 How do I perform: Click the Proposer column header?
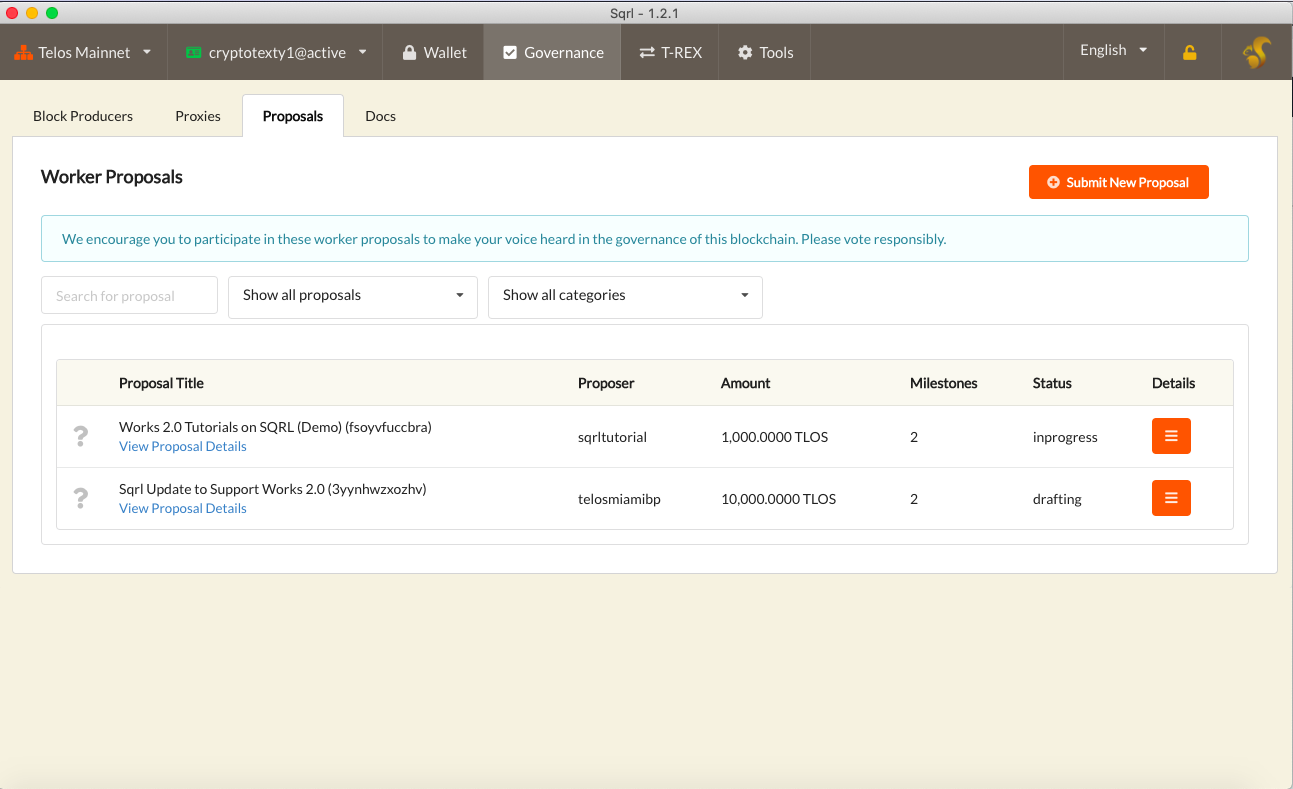[606, 383]
